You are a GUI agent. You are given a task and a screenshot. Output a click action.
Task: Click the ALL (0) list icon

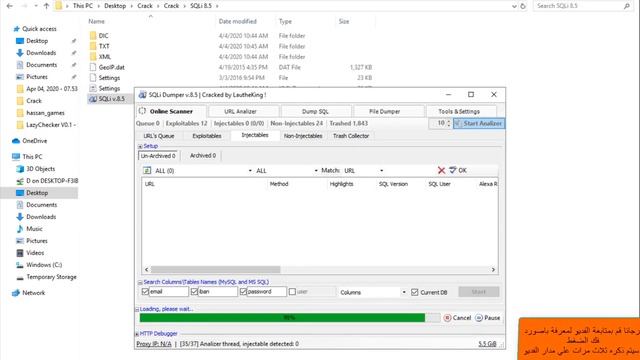(x=147, y=170)
